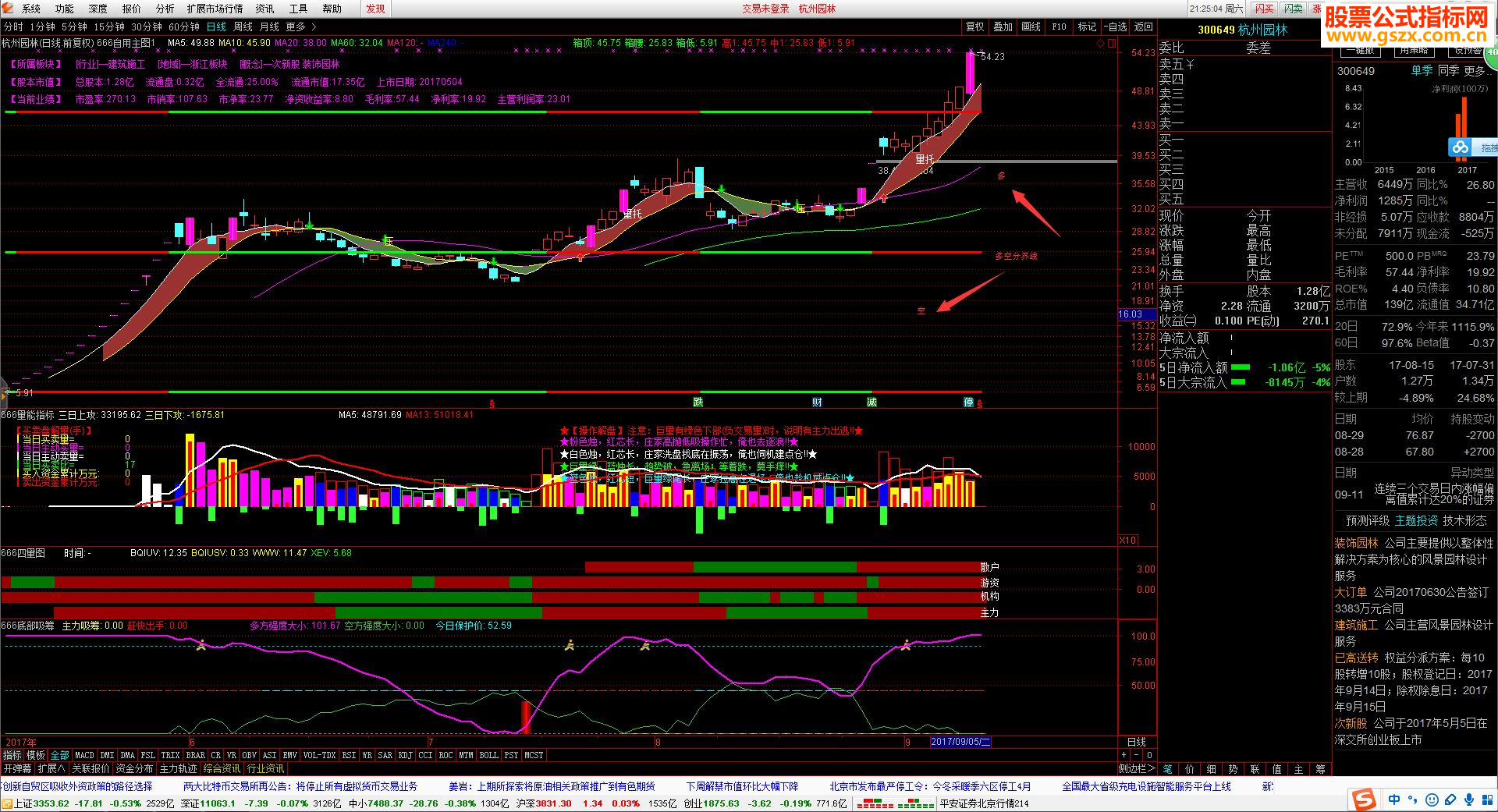The image size is (1498, 812).
Task: Open F10 company information
Action: (1059, 27)
